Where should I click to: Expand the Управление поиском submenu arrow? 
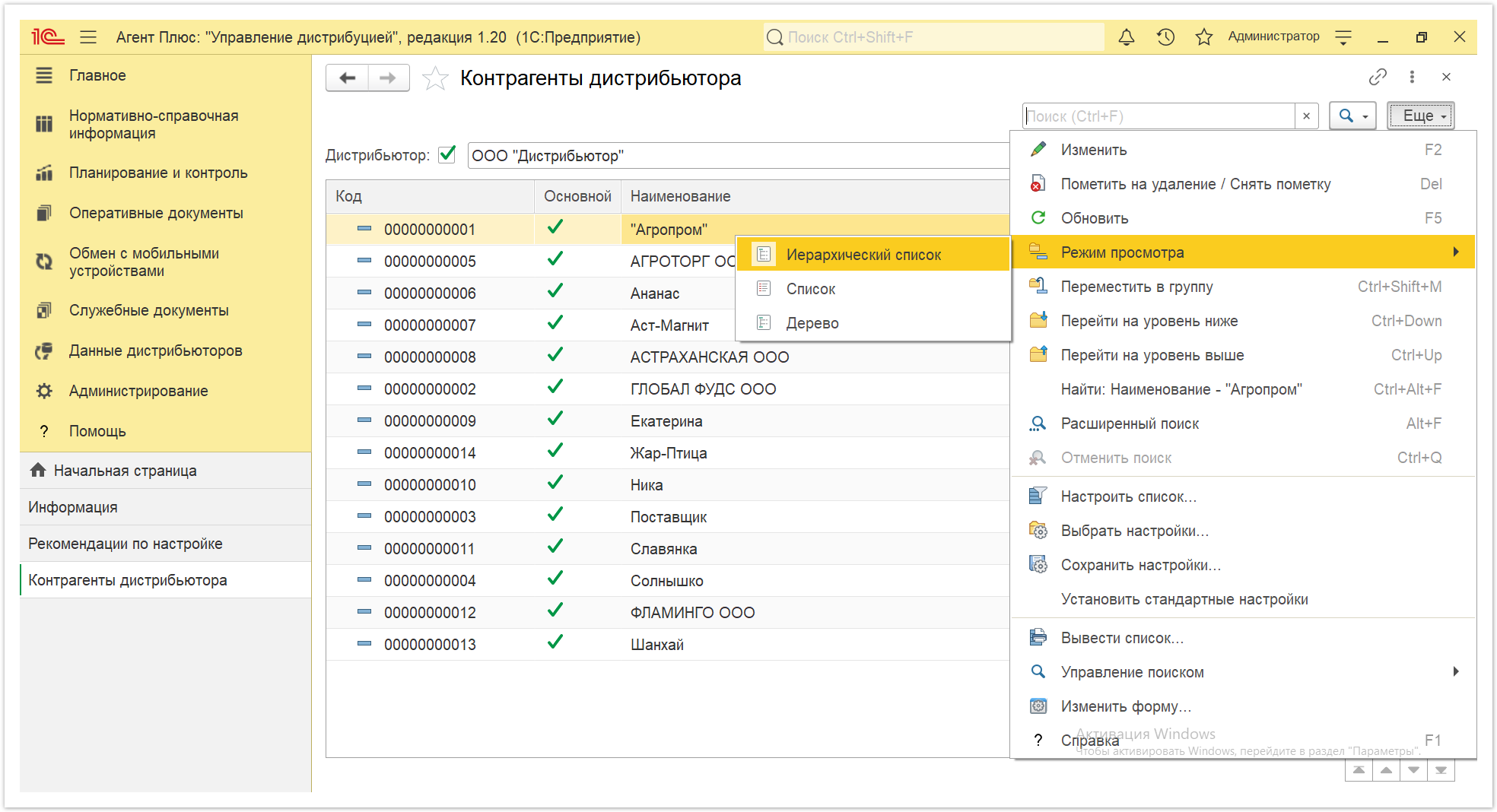(x=1455, y=671)
